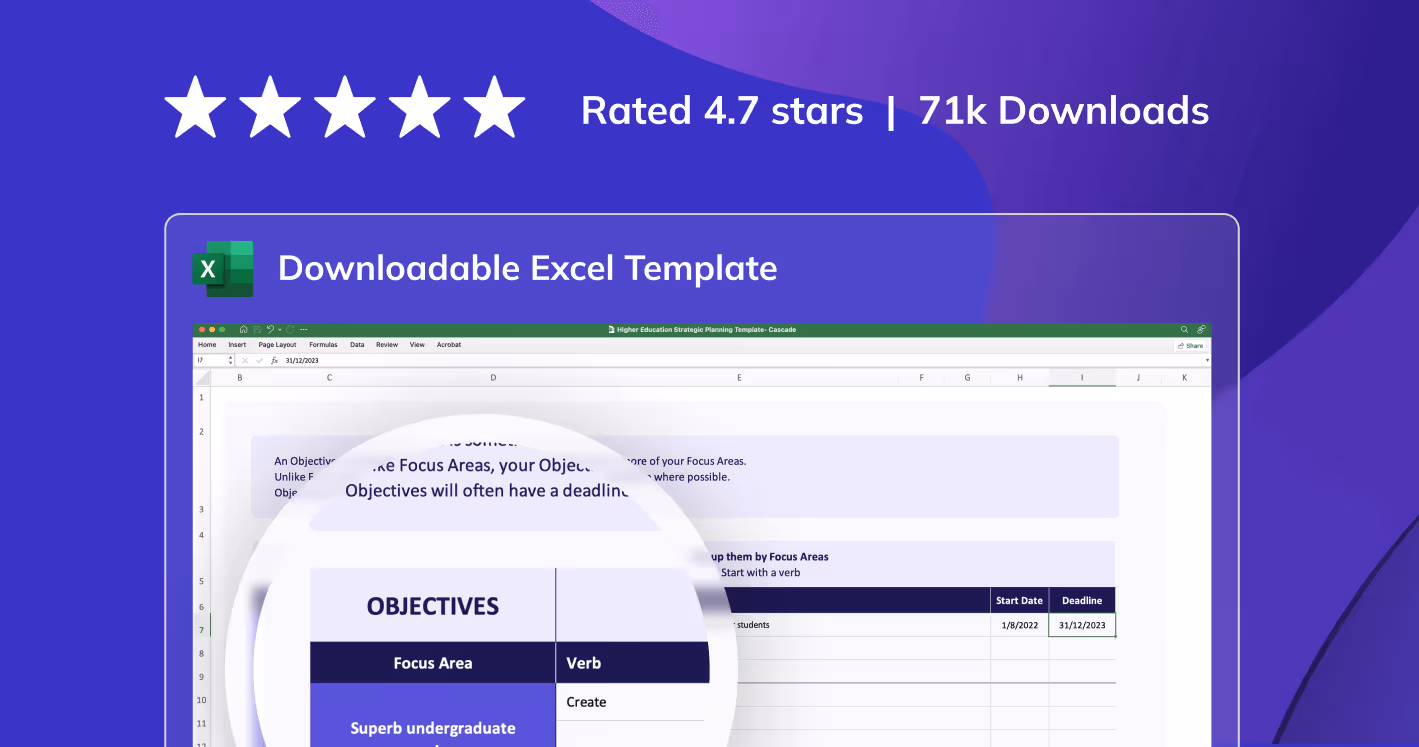Select column D header
Image resolution: width=1419 pixels, height=747 pixels.
click(493, 378)
